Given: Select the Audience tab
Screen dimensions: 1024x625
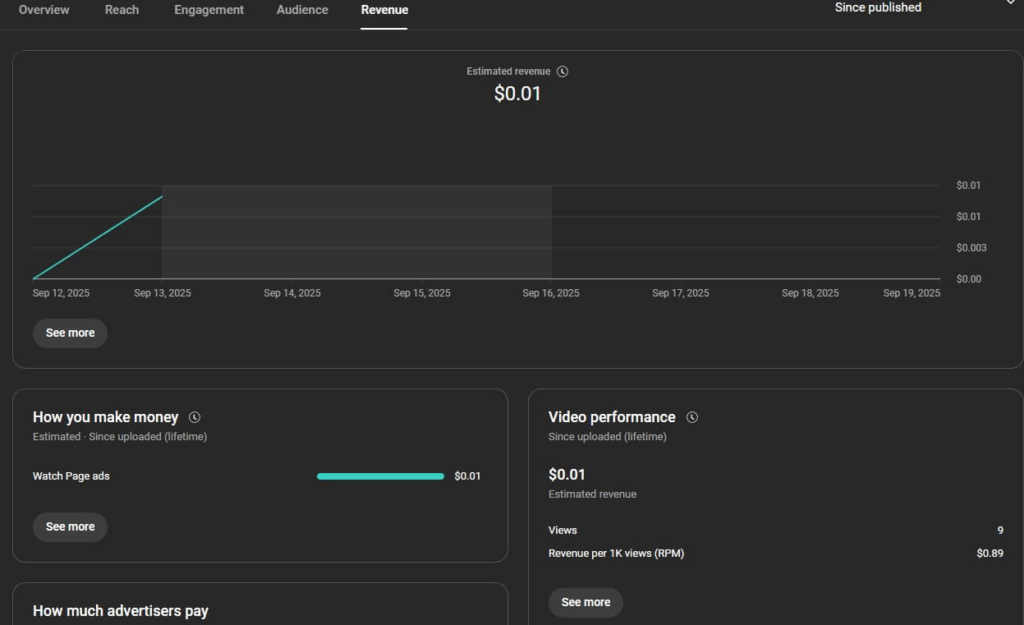Looking at the screenshot, I should [302, 10].
